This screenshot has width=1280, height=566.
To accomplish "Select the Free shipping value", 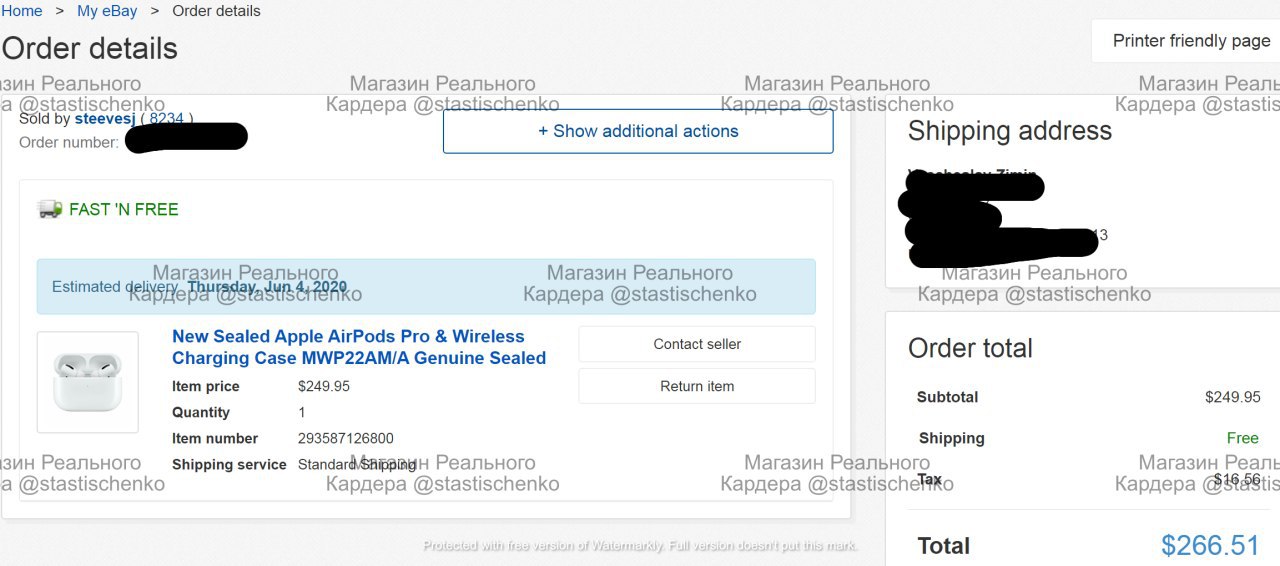I will click(1243, 438).
